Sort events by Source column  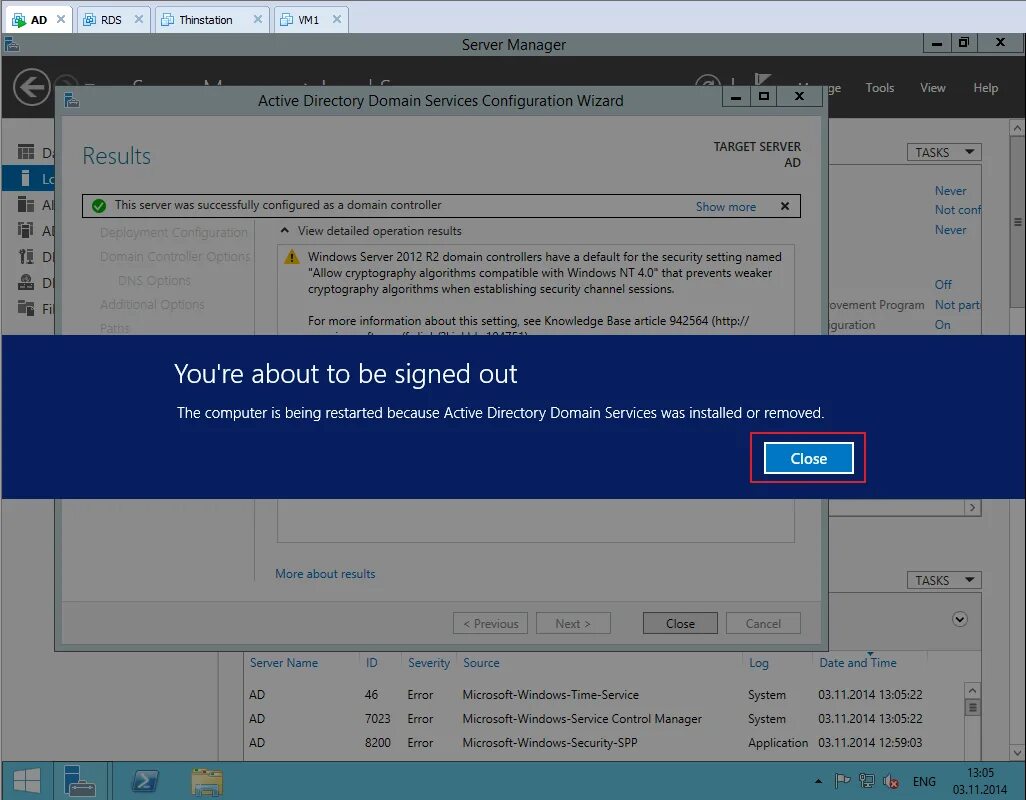pyautogui.click(x=481, y=663)
